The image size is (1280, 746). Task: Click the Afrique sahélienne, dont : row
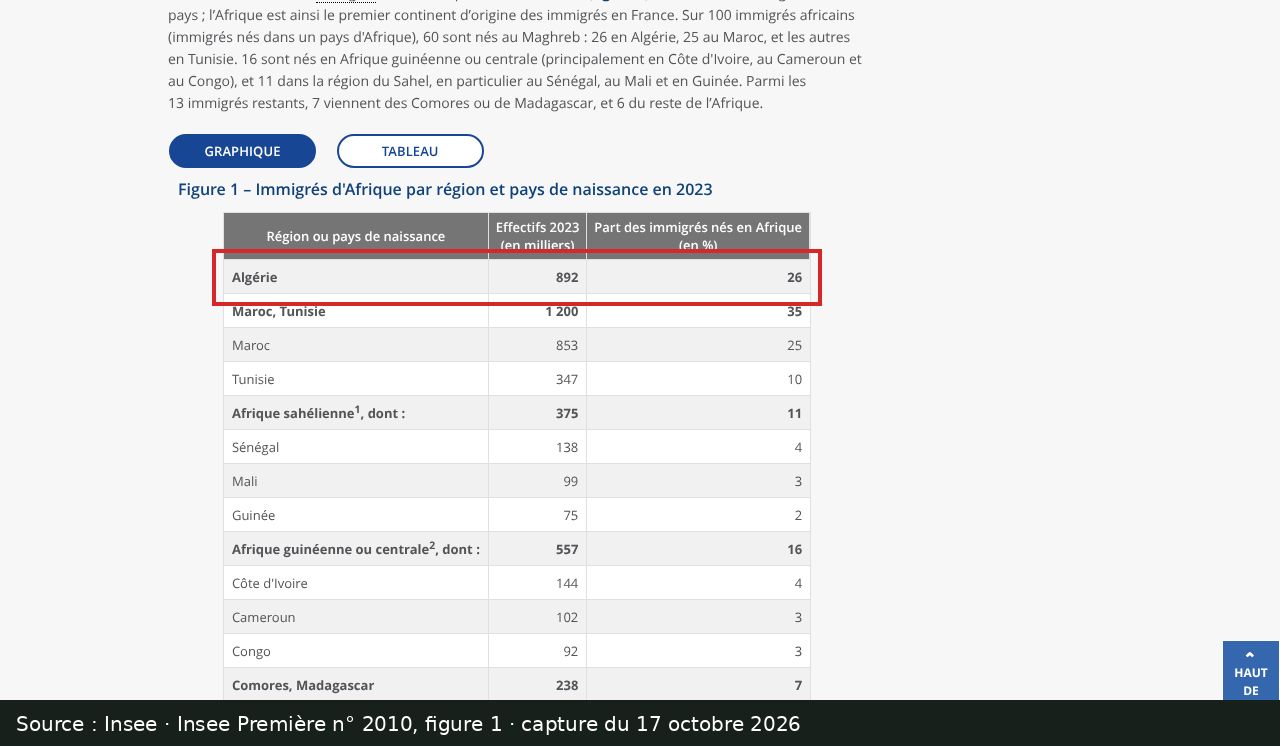[516, 413]
